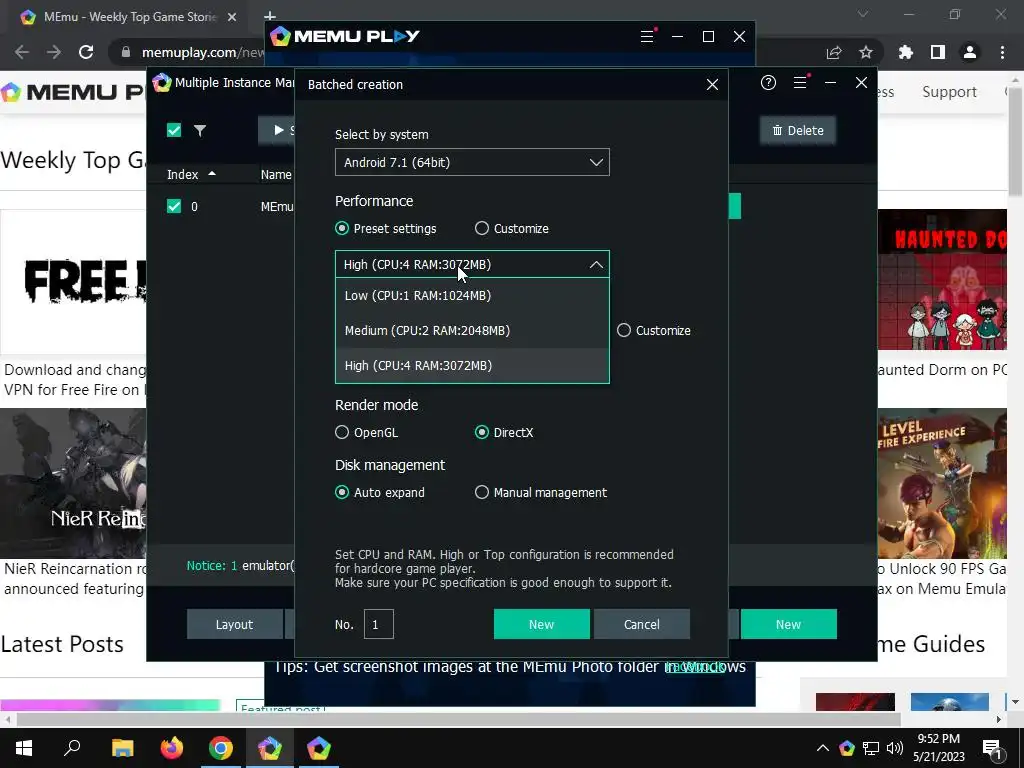Choose High (CPU:4 RAM:3072MB) list option
1024x768 pixels.
(x=472, y=366)
